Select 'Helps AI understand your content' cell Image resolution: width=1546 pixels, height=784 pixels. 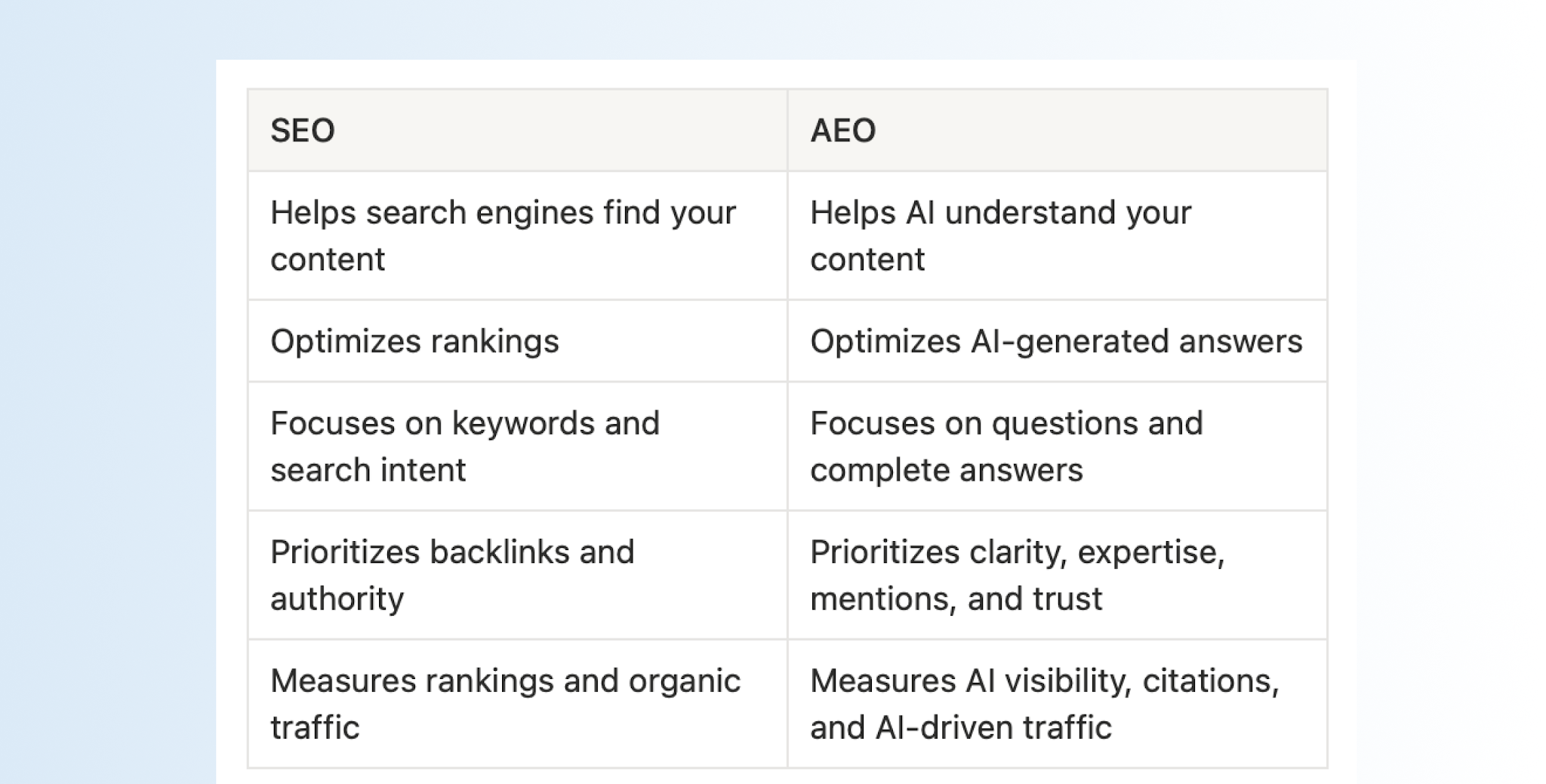[1057, 236]
